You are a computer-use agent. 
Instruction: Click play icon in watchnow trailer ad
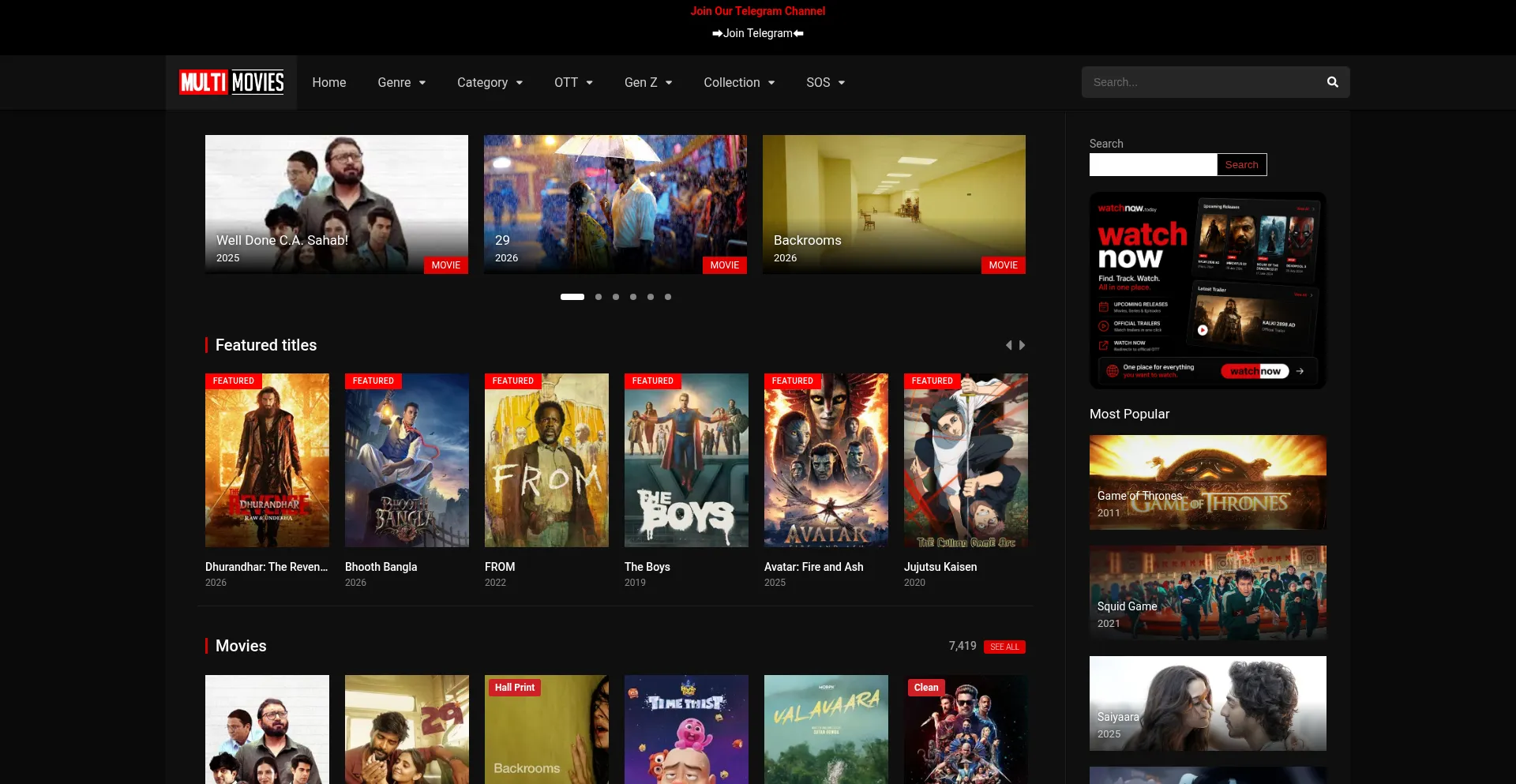pos(1202,330)
